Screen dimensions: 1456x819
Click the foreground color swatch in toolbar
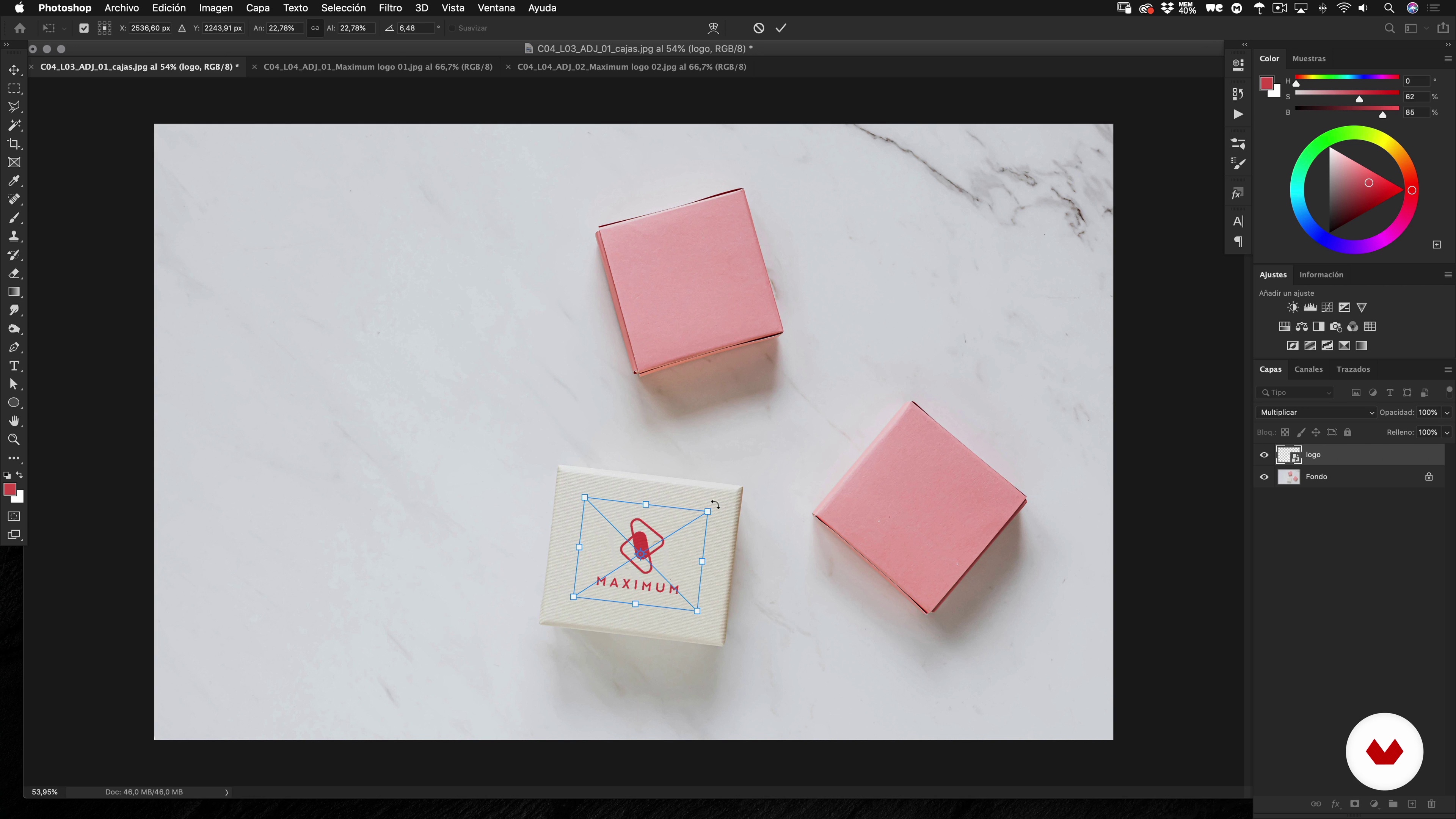(x=9, y=490)
